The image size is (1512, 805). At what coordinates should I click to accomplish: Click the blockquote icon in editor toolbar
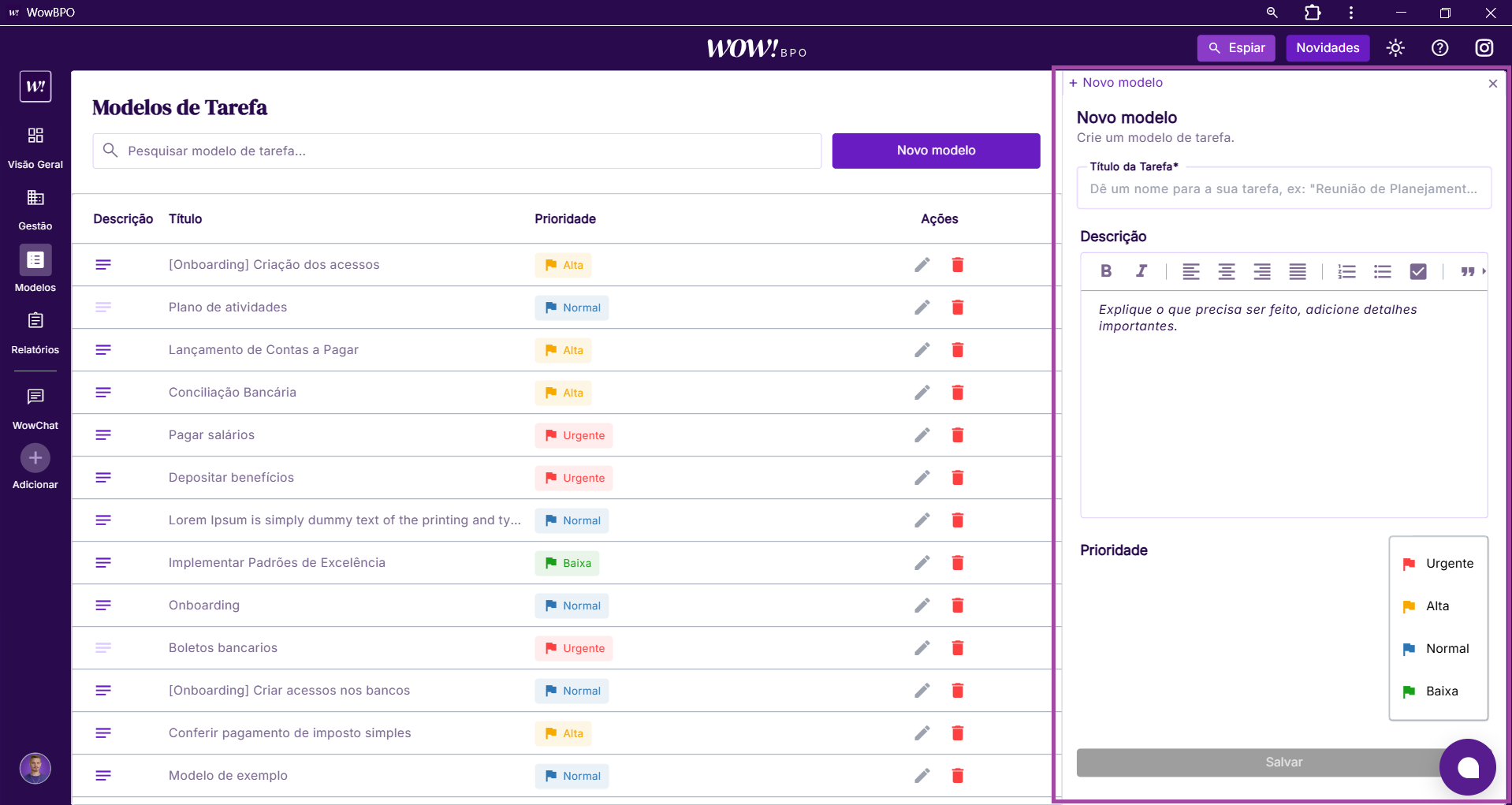tap(1466, 271)
